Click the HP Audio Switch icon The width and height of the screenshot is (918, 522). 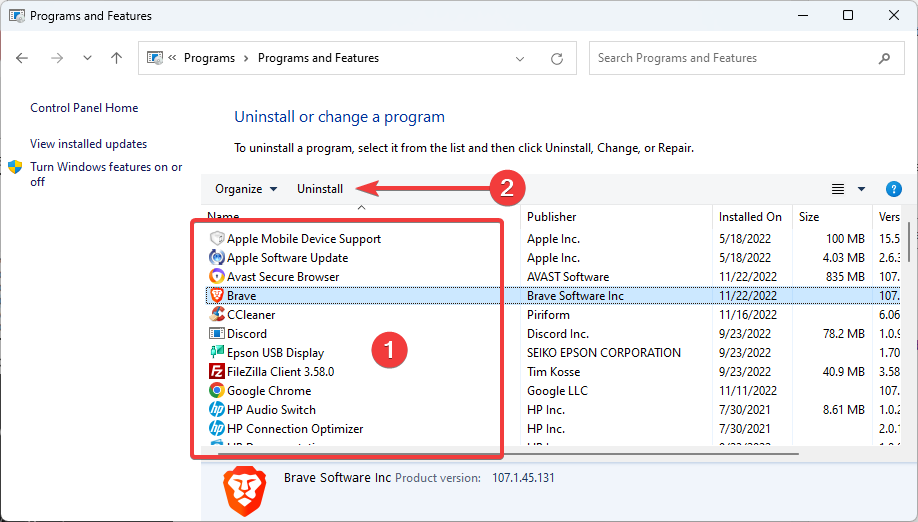pos(217,410)
